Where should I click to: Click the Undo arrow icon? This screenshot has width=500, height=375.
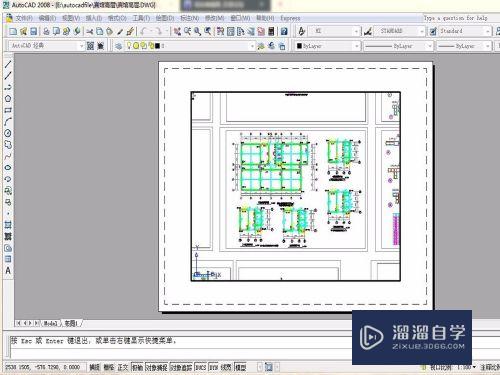coord(143,31)
